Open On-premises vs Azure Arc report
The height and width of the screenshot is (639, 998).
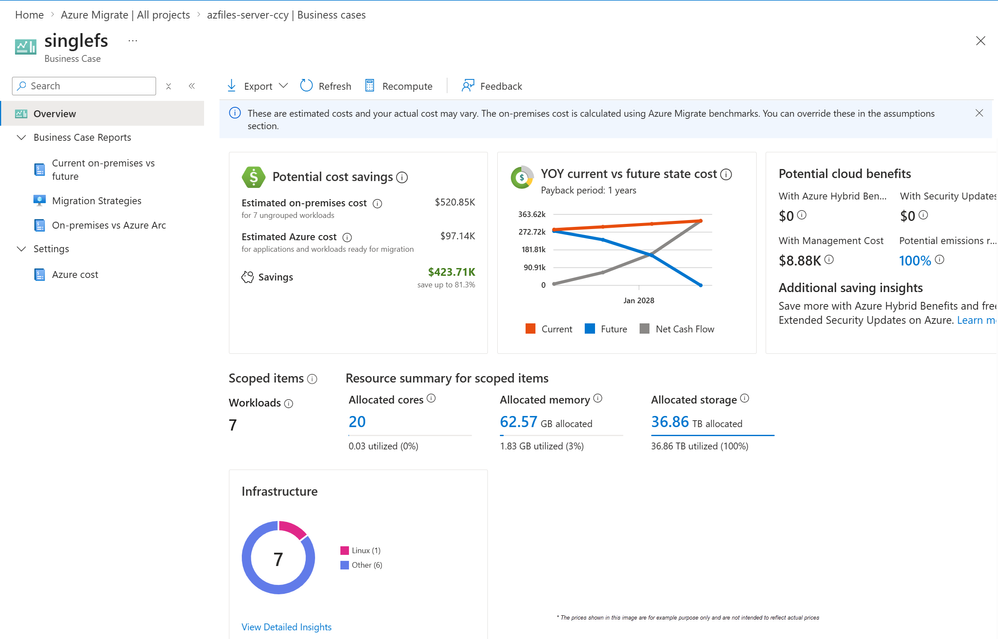108,225
